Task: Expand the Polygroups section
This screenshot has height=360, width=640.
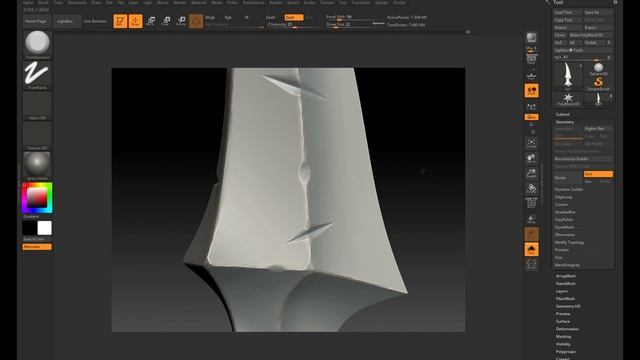Action: [x=566, y=351]
